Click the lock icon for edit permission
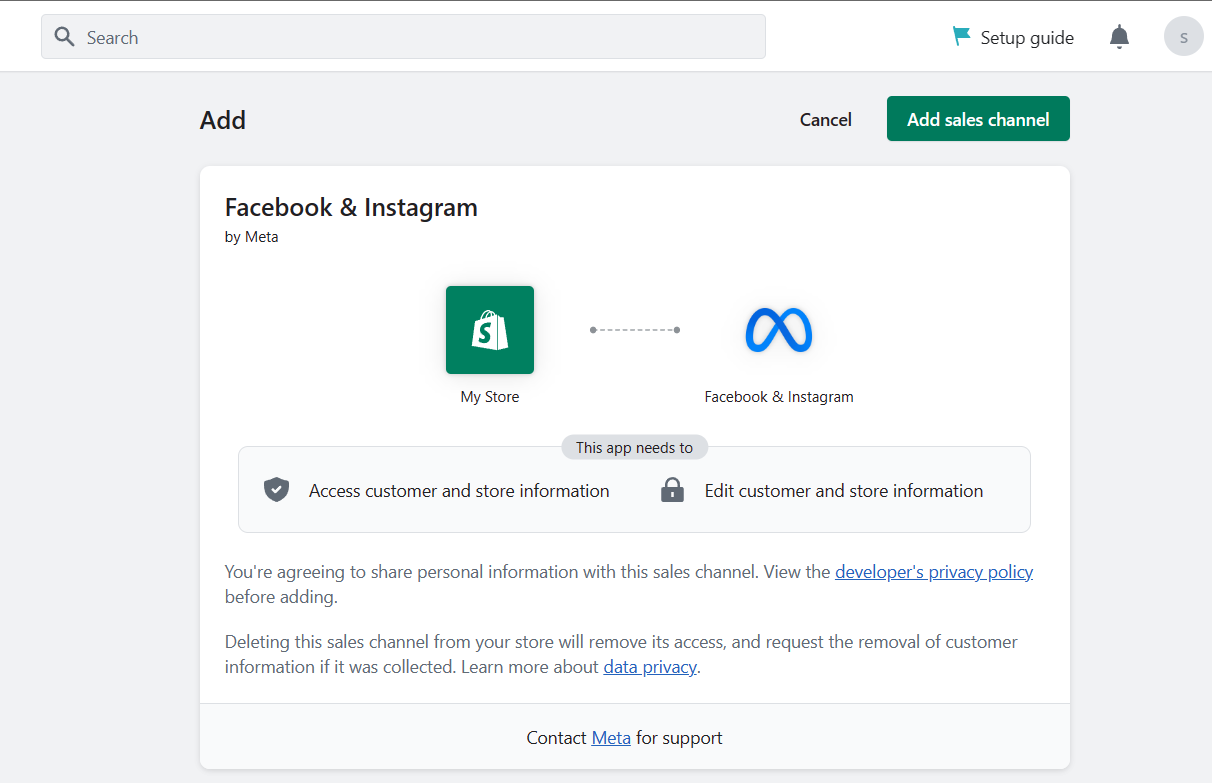Viewport: 1212px width, 783px height. tap(673, 490)
